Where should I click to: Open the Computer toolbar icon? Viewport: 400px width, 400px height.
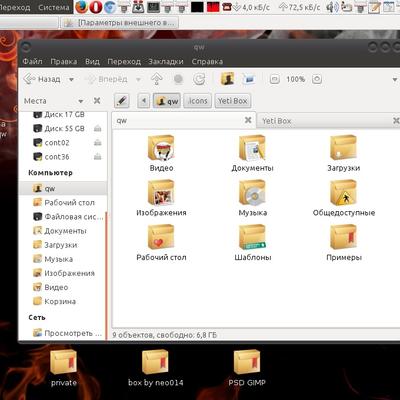pos(249,79)
